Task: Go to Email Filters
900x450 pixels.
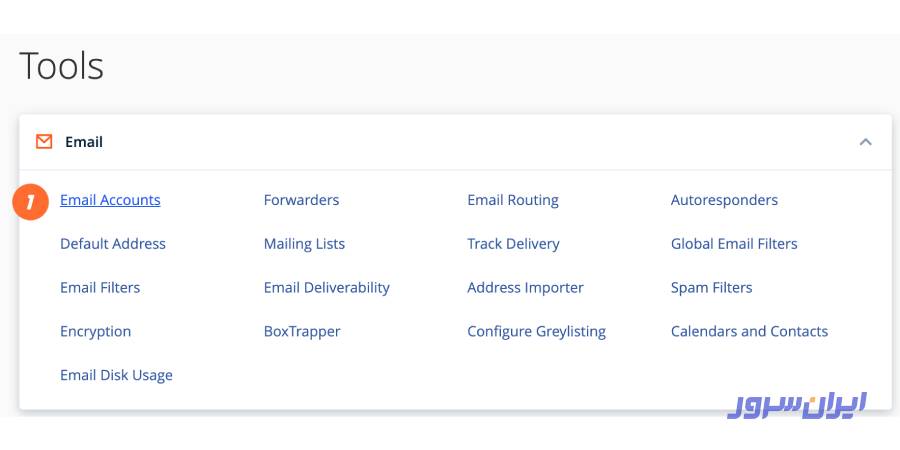Action: [x=100, y=288]
